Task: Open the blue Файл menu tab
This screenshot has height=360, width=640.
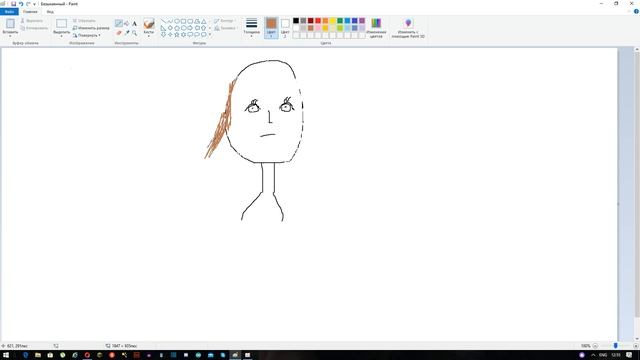Action: 9,12
